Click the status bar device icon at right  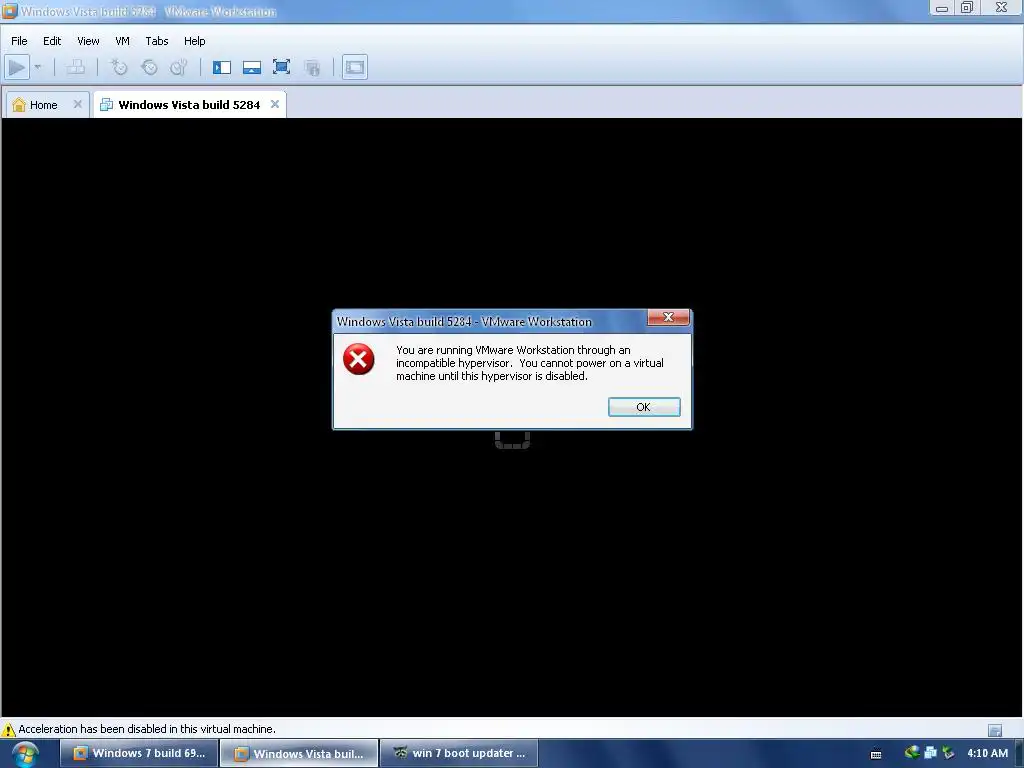pos(995,730)
